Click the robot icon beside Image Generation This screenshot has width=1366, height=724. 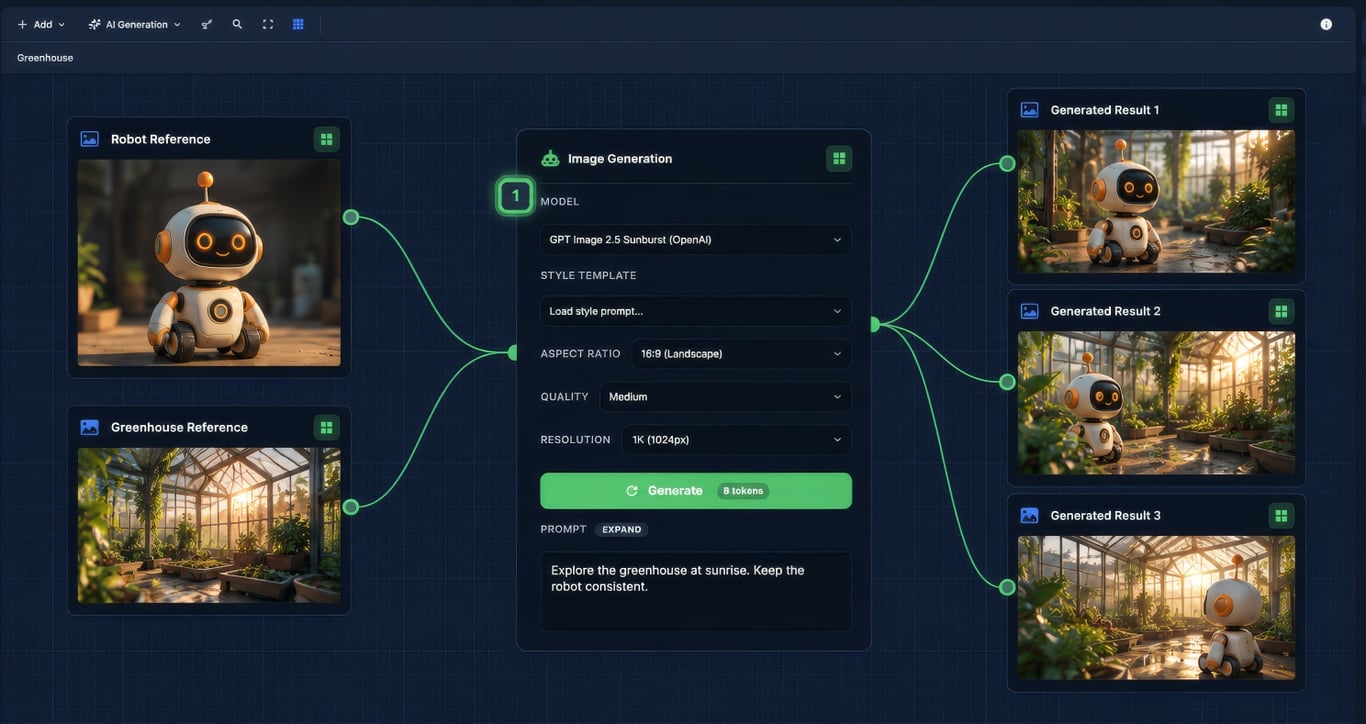click(550, 158)
